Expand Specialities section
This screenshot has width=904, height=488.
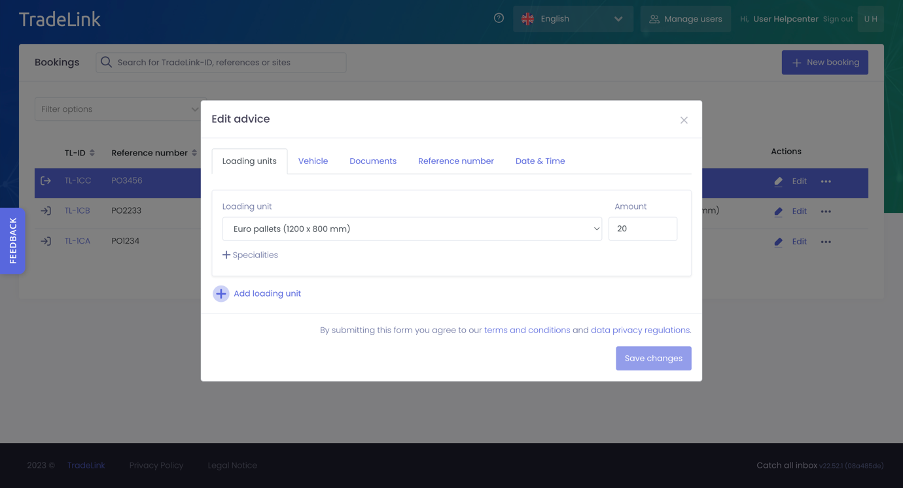pos(250,255)
